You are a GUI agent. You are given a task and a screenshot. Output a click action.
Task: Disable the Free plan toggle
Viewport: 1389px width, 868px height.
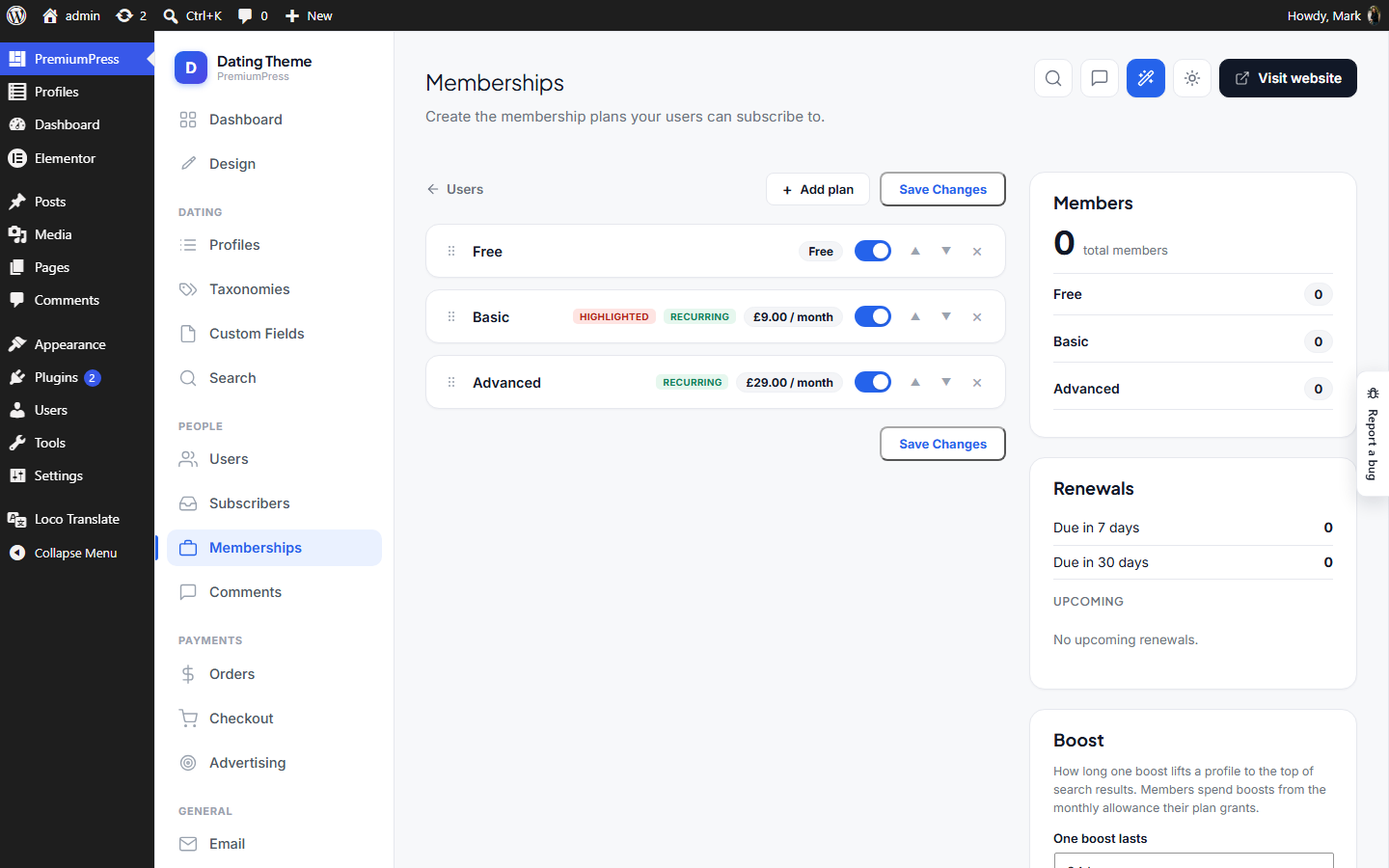[x=873, y=251]
